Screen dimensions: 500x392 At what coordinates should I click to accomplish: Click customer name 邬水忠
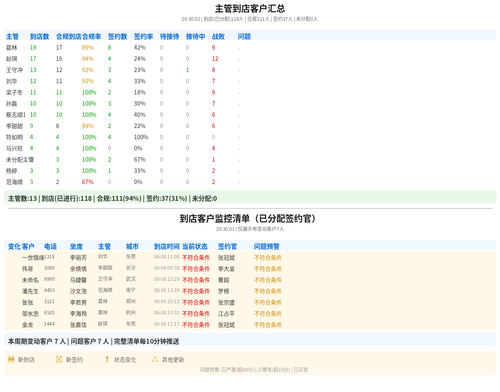coord(30,314)
